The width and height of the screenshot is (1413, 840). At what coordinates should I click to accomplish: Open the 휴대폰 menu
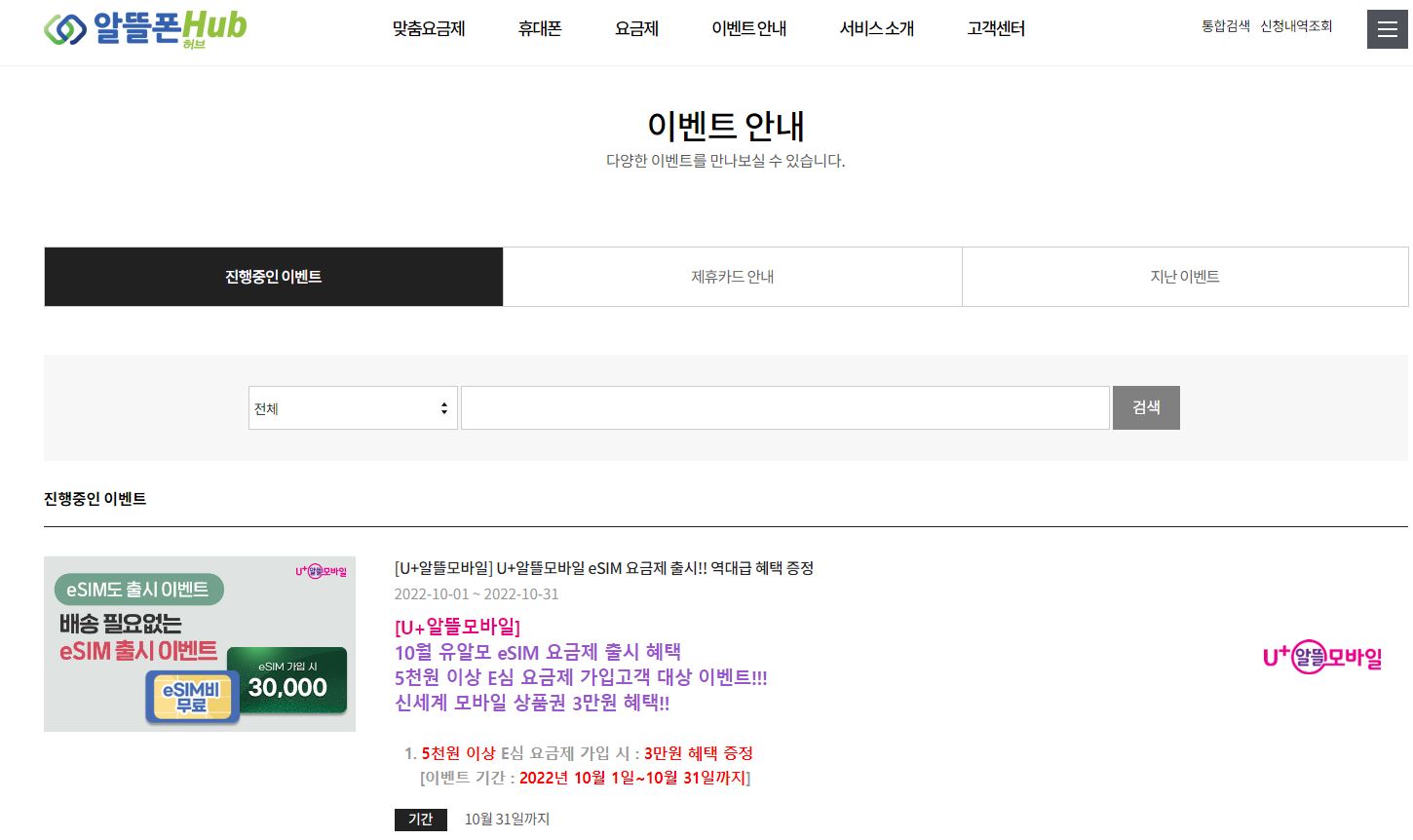pos(540,29)
